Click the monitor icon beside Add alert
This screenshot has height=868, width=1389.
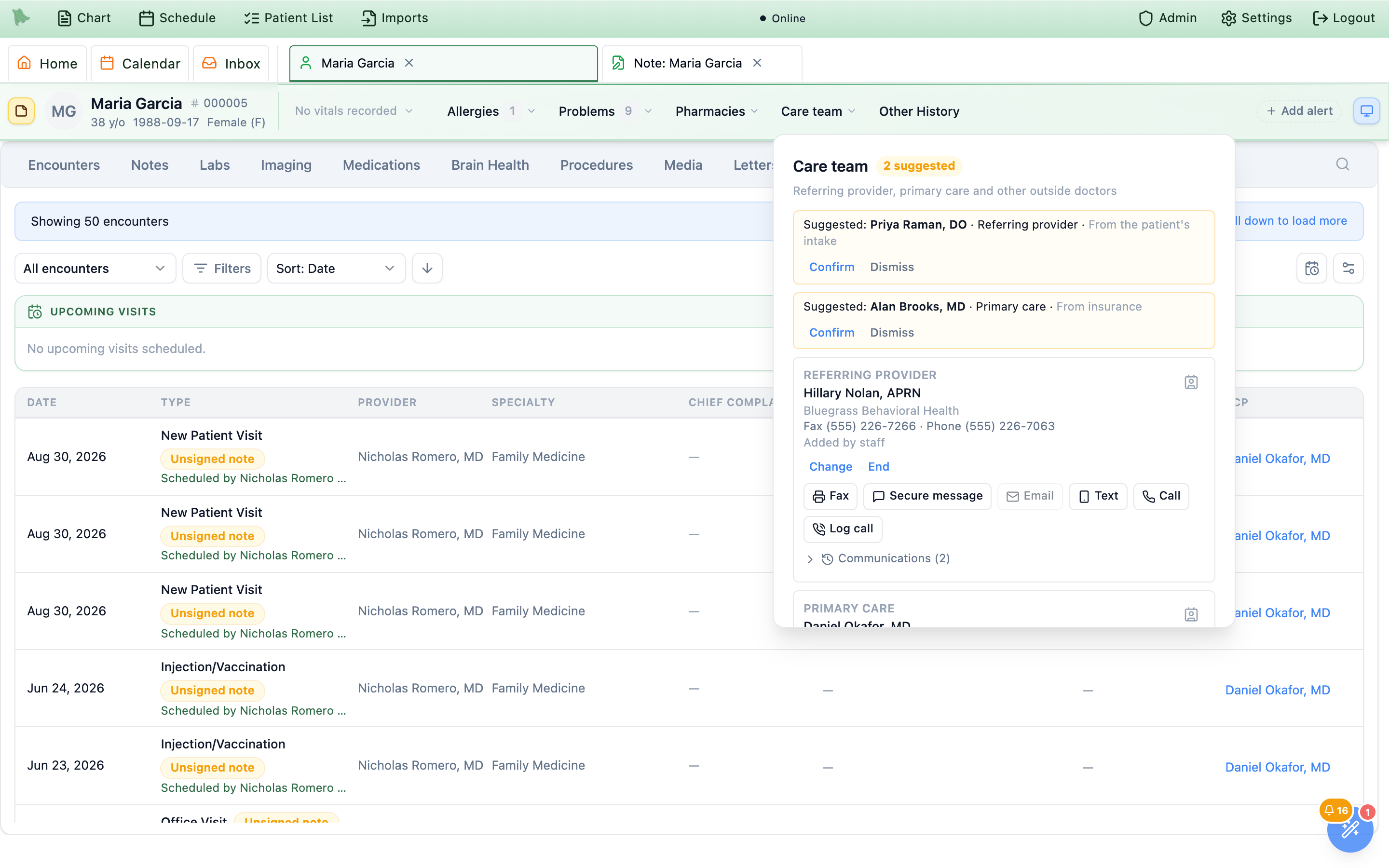tap(1367, 111)
